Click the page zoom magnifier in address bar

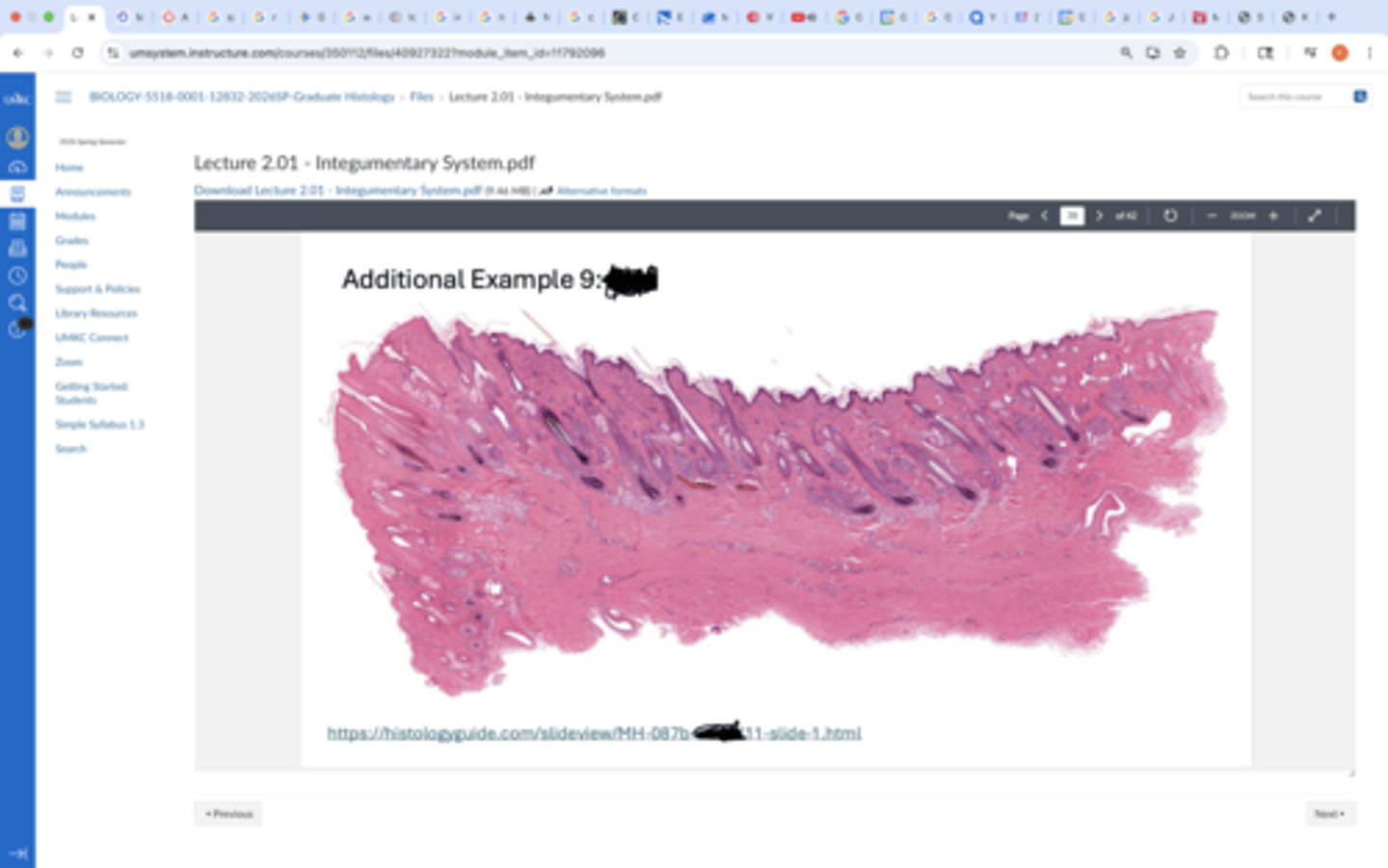1126,53
